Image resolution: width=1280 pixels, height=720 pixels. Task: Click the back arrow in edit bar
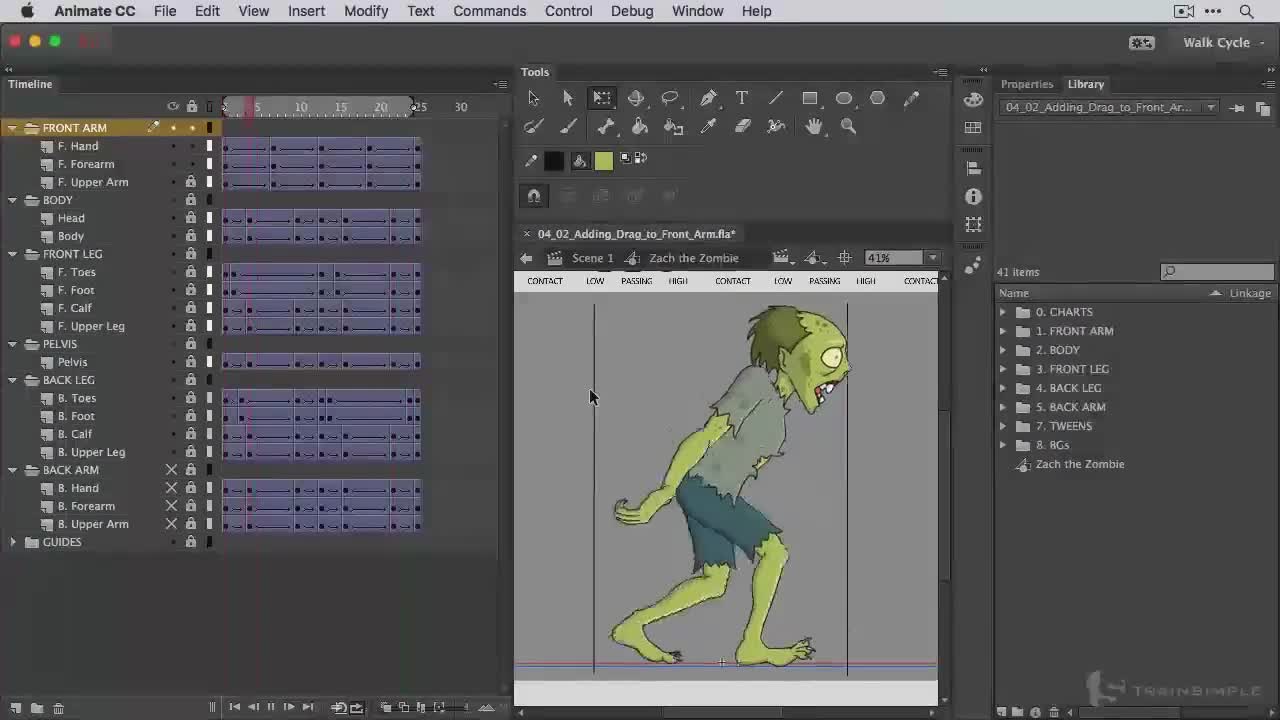point(526,258)
